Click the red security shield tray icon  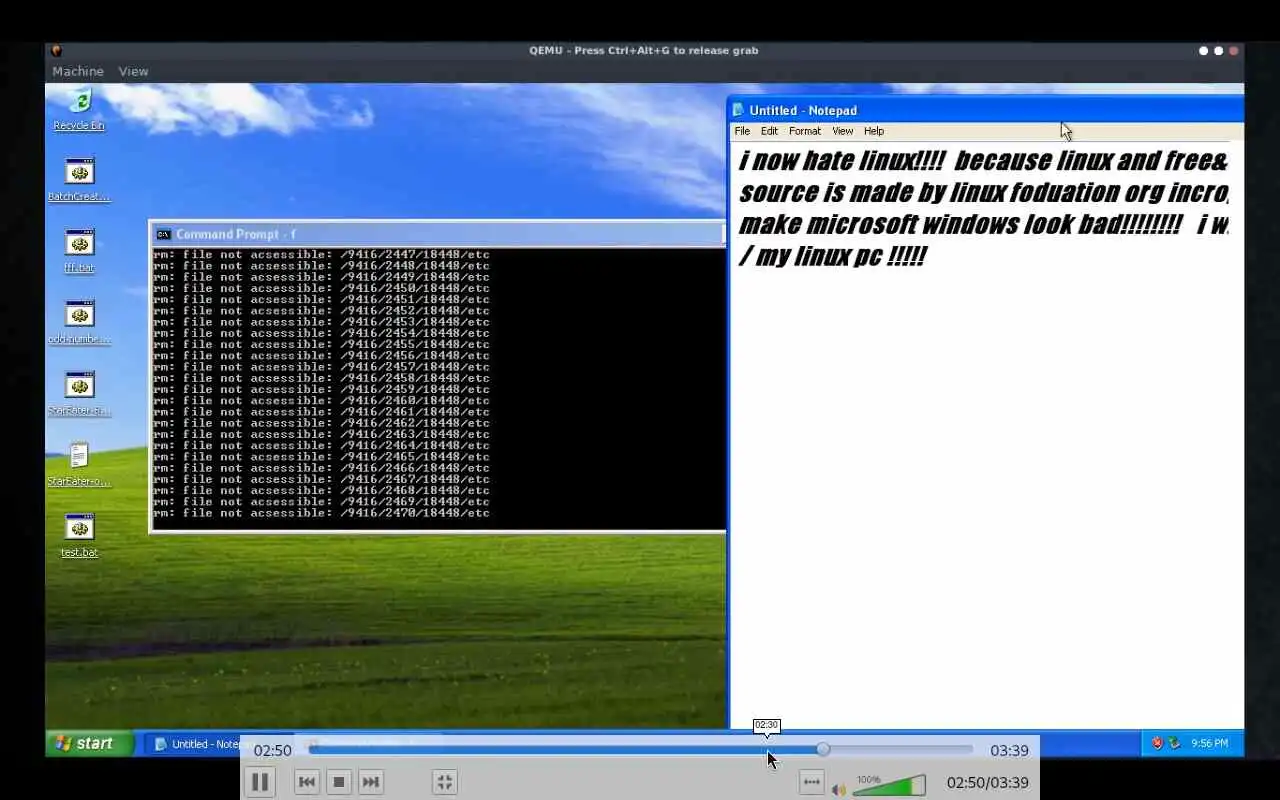[x=1157, y=743]
